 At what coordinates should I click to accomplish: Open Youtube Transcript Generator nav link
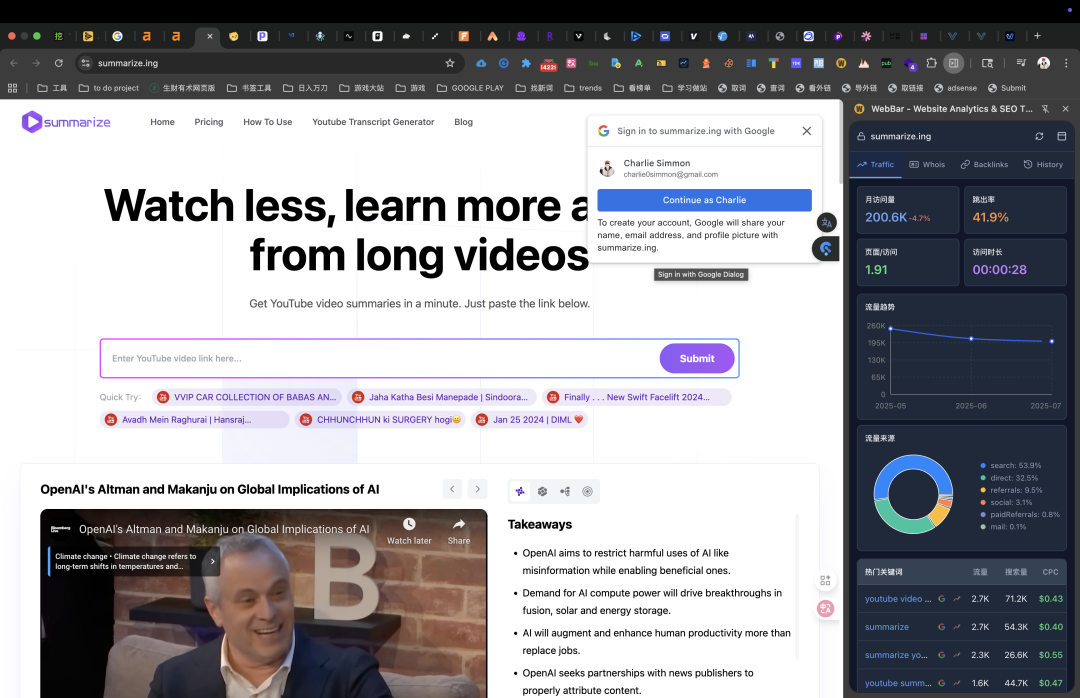(x=373, y=122)
